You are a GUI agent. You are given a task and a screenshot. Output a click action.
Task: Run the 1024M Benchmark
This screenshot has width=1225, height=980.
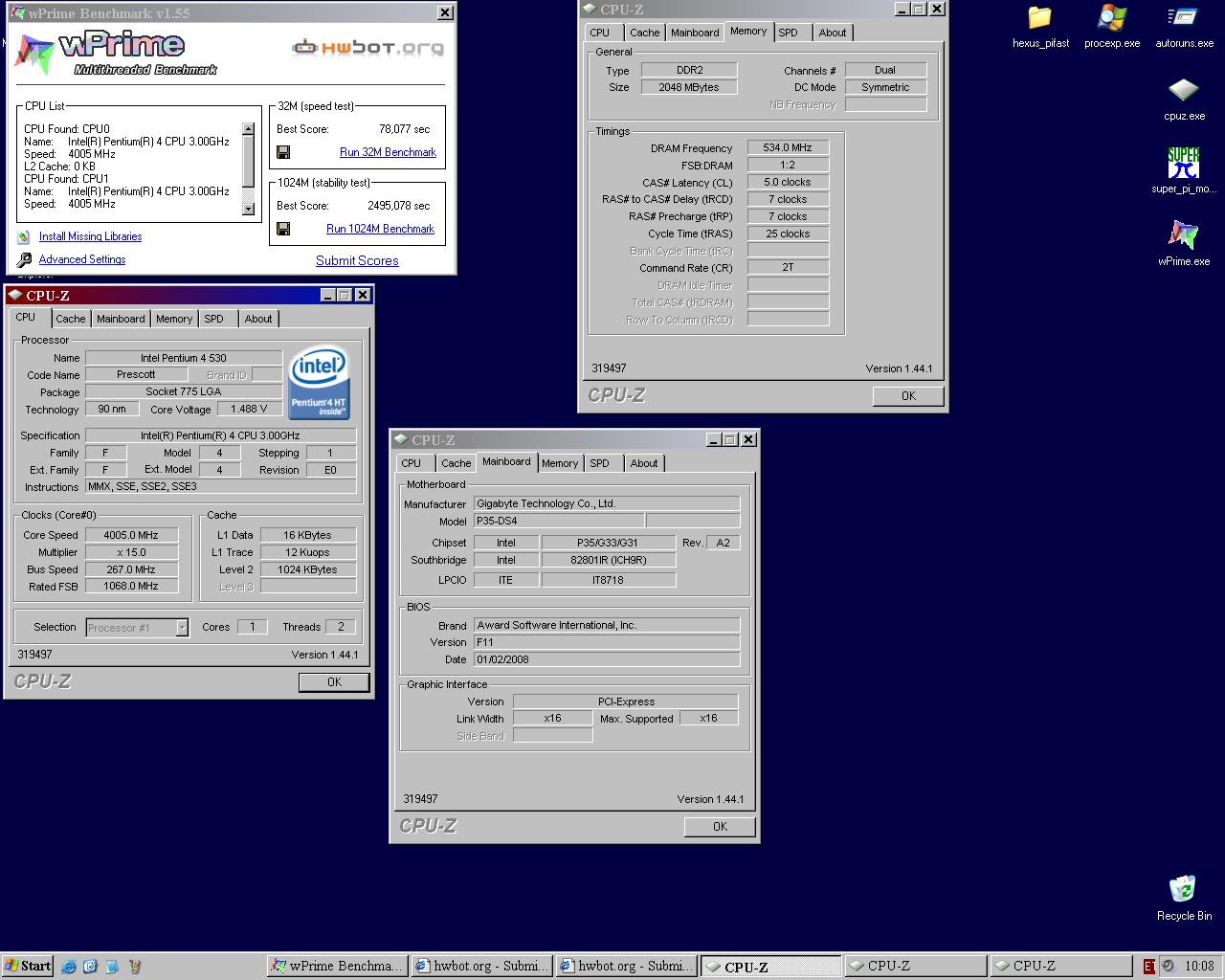click(380, 229)
